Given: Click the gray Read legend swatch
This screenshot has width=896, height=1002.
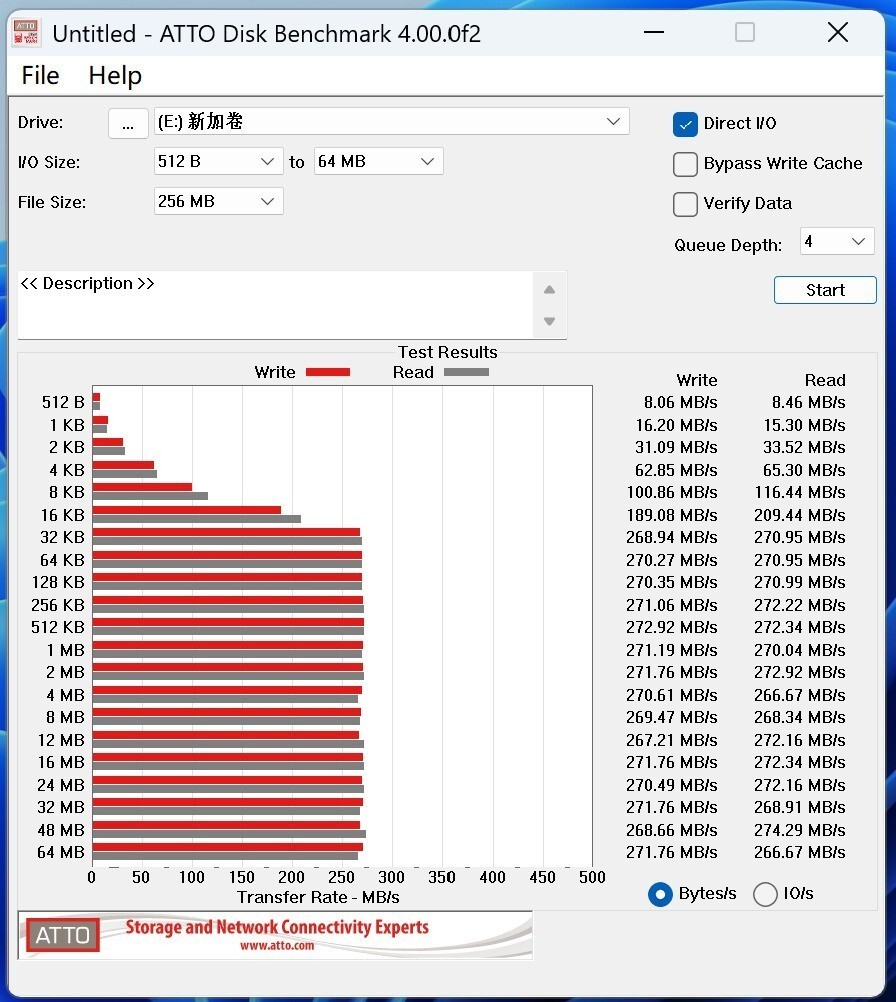Looking at the screenshot, I should [467, 373].
